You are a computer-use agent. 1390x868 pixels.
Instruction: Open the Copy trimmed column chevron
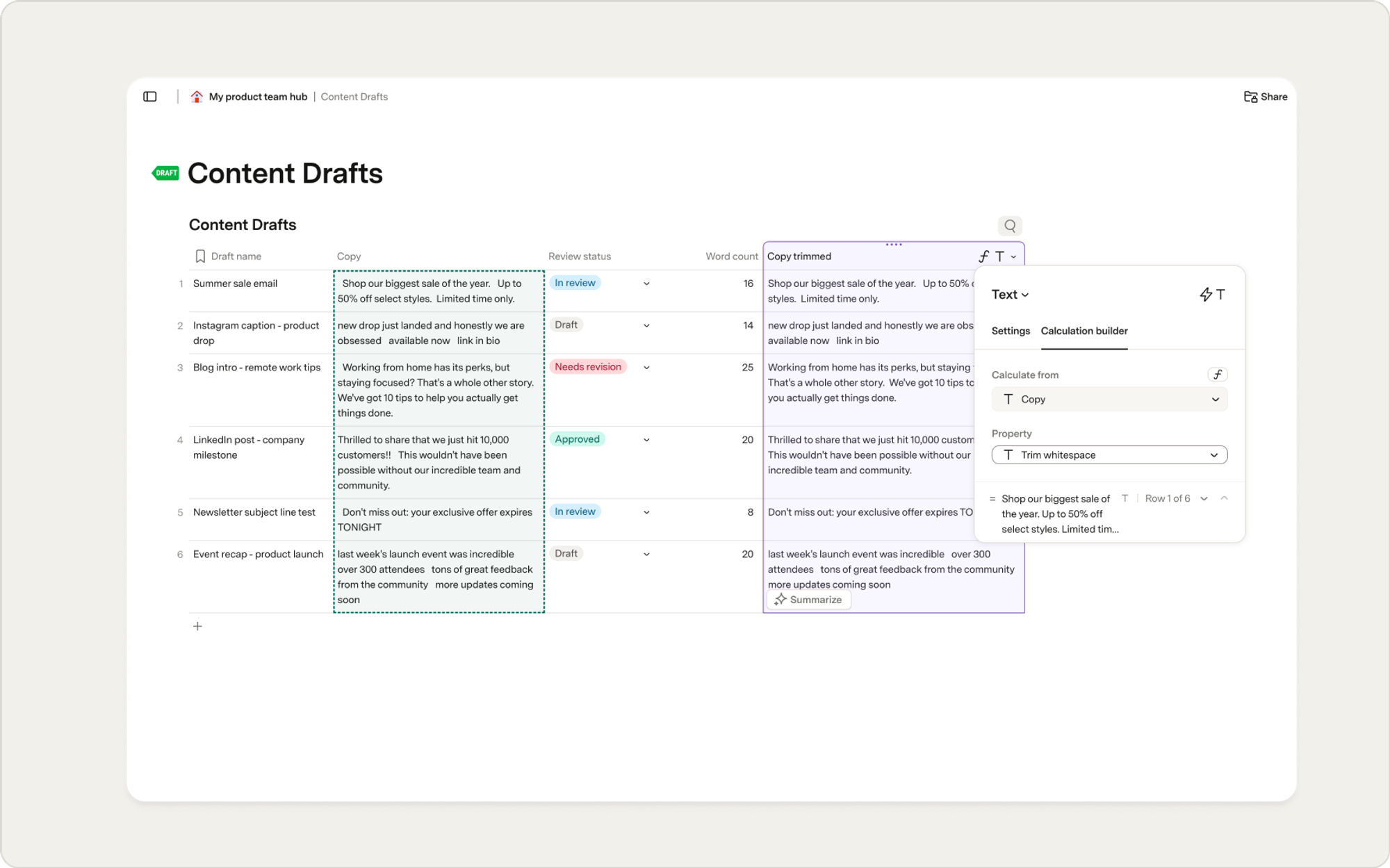pyautogui.click(x=1013, y=257)
